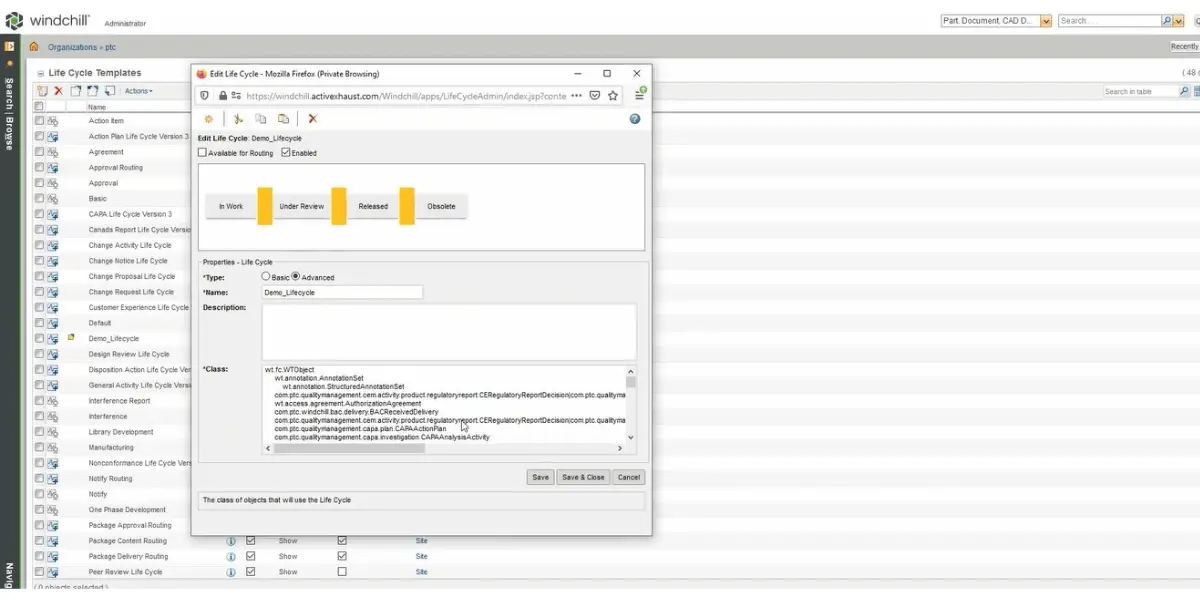This screenshot has width=1200, height=600.
Task: Bookmark this page with the star icon
Action: coord(613,96)
